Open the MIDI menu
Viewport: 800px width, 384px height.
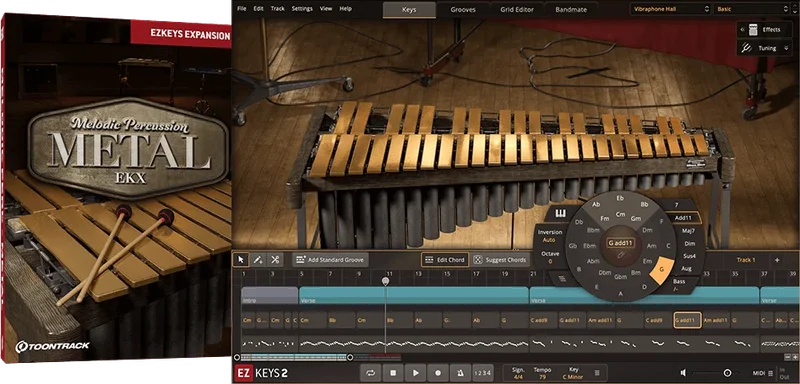(x=764, y=373)
